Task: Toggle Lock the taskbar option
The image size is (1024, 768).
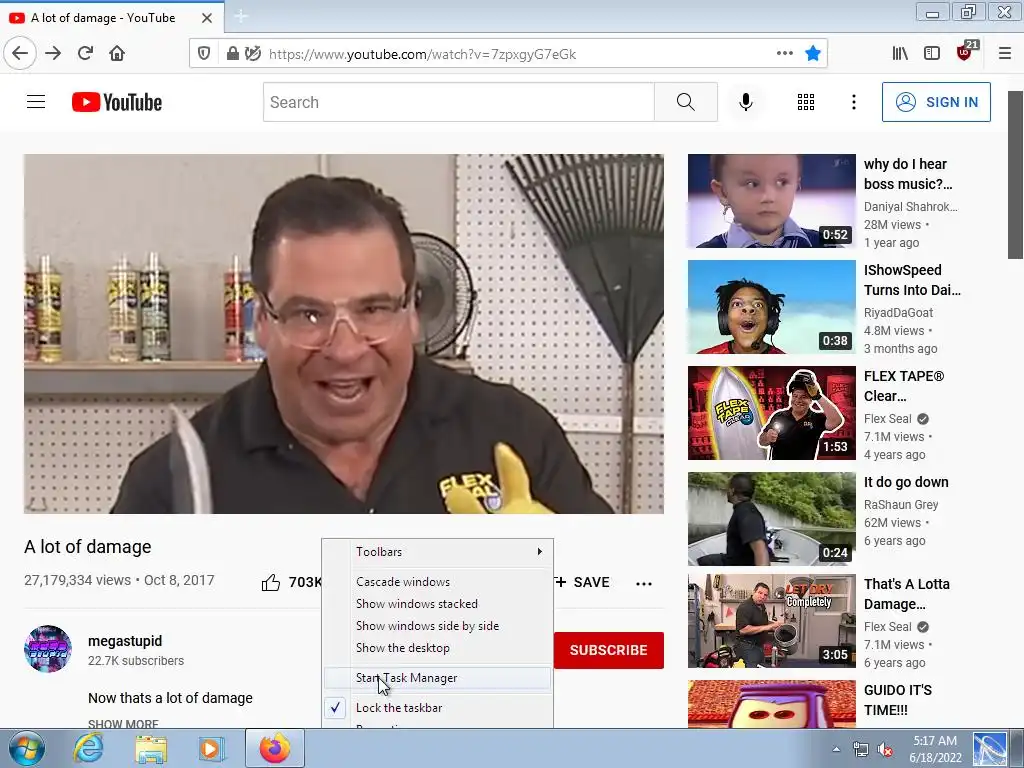Action: click(438, 708)
